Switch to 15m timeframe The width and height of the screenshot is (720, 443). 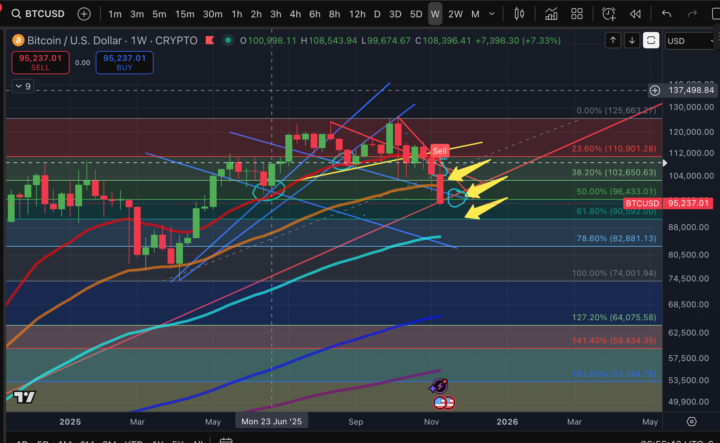click(x=185, y=14)
